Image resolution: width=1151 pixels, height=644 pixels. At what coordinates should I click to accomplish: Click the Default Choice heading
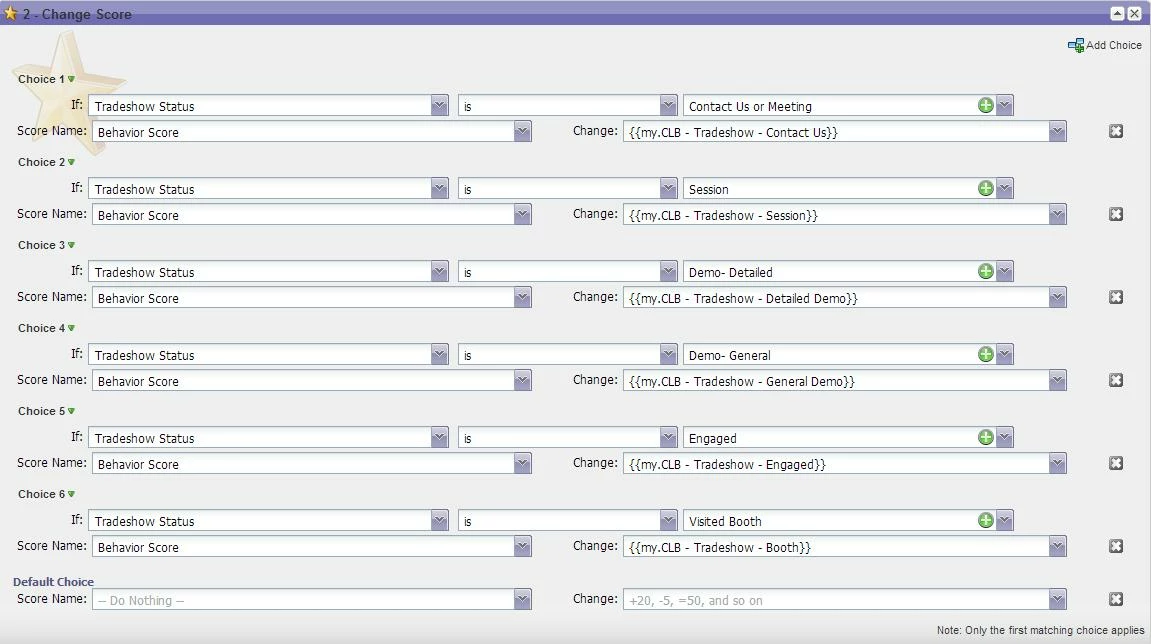(x=54, y=582)
